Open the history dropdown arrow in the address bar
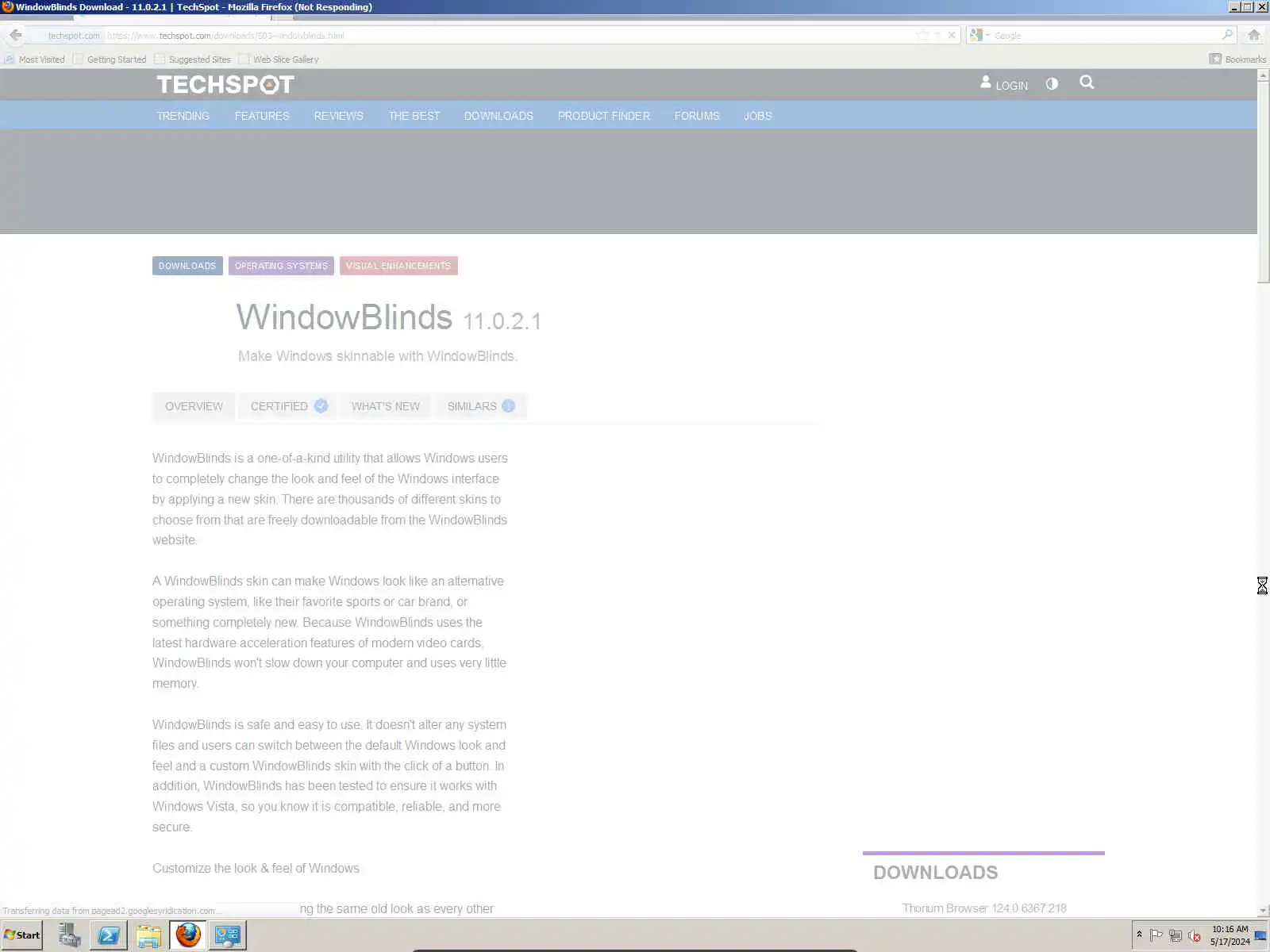The width and height of the screenshot is (1270, 952). (x=937, y=35)
